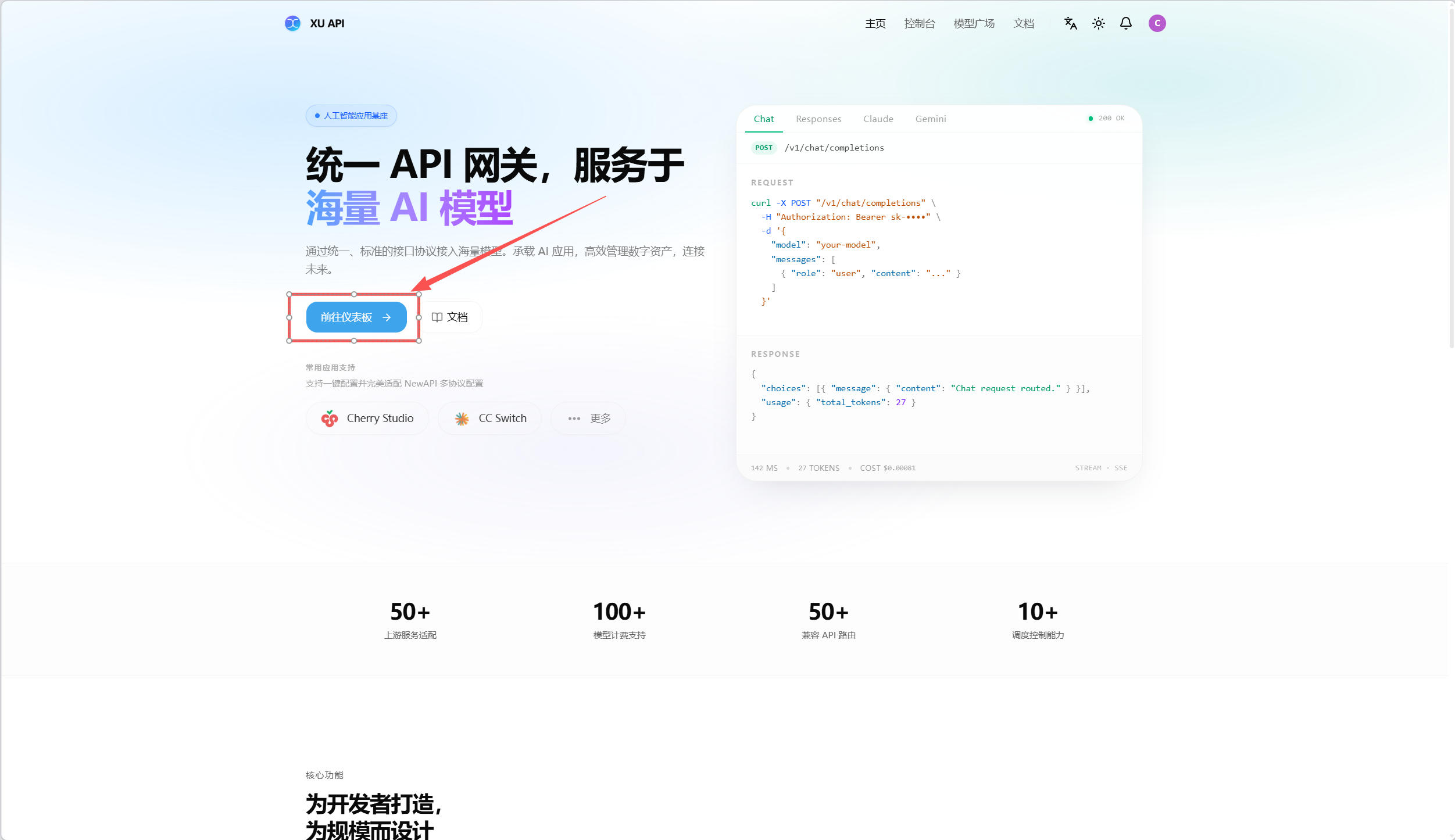
Task: Click the "model": "your-model" code line
Action: [x=825, y=245]
